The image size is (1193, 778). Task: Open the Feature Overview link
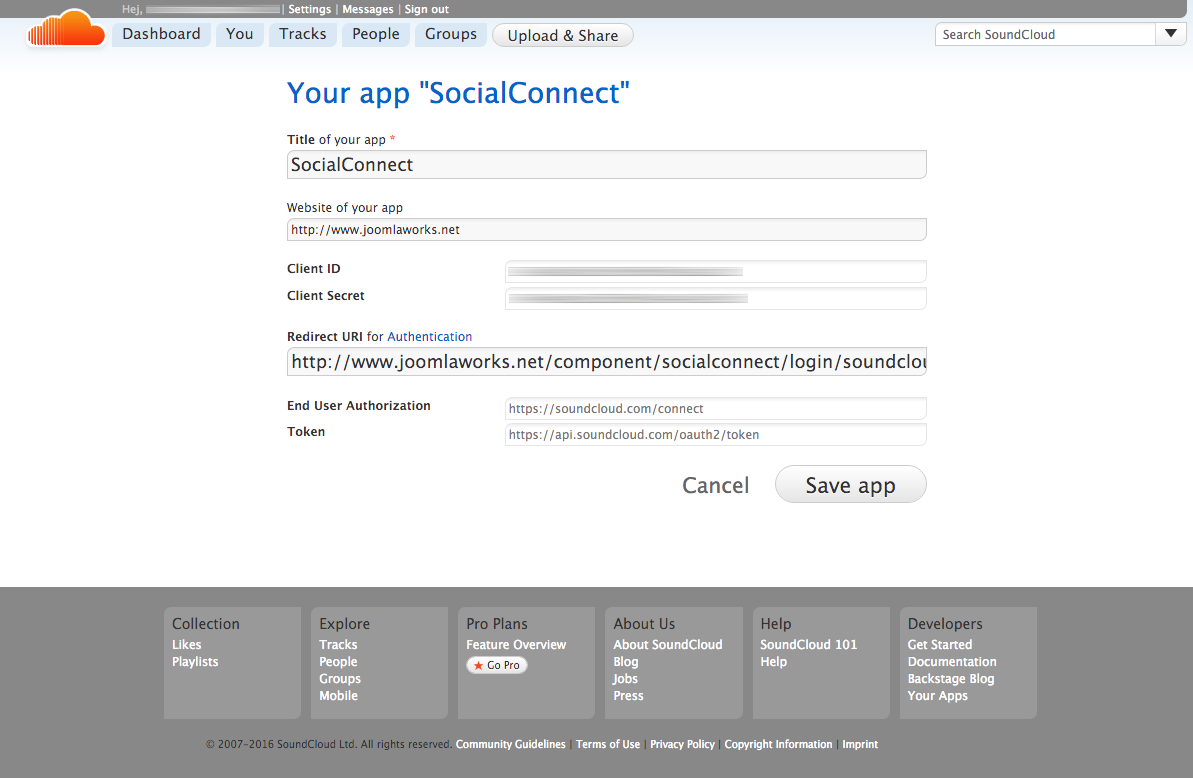coord(516,644)
